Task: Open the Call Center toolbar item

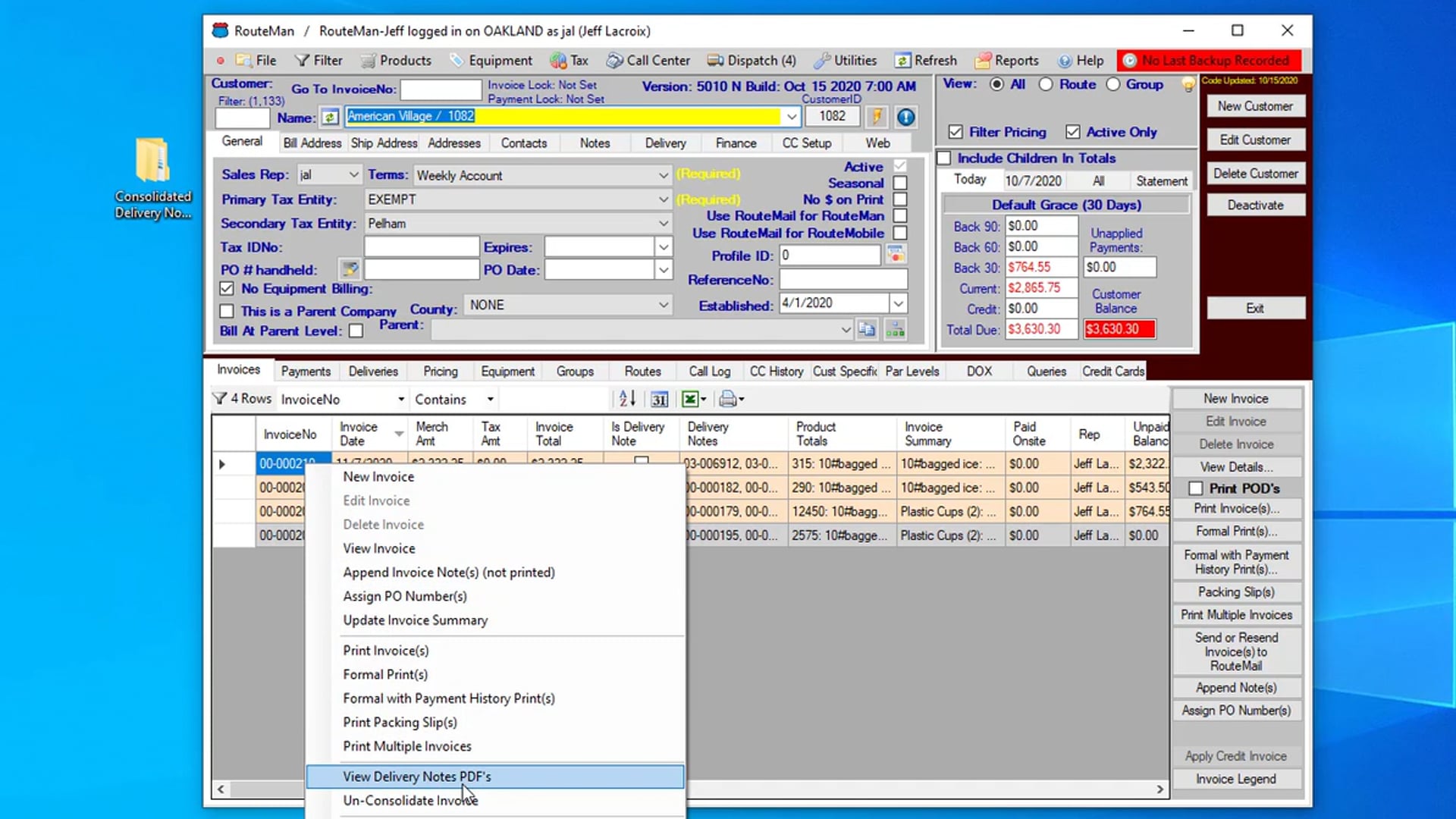Action: pyautogui.click(x=648, y=61)
